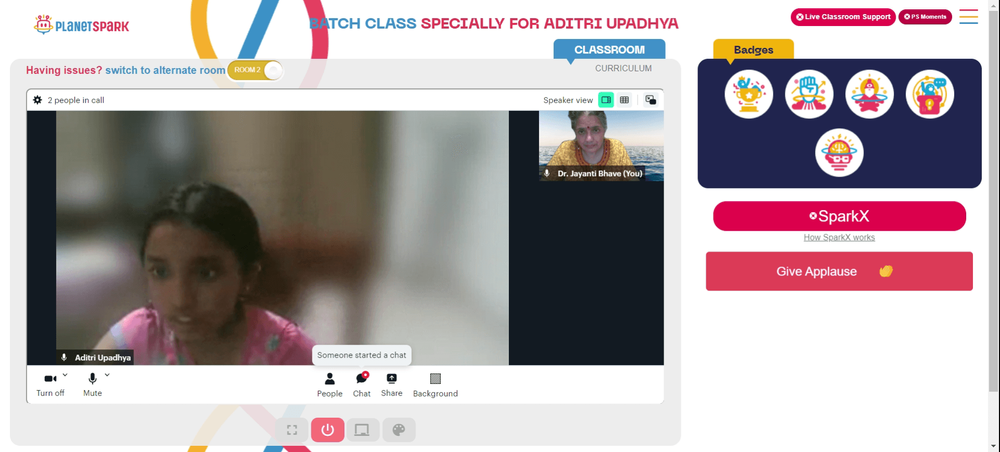Image resolution: width=1000 pixels, height=452 pixels.
Task: Open the Badges tab
Action: tap(753, 49)
